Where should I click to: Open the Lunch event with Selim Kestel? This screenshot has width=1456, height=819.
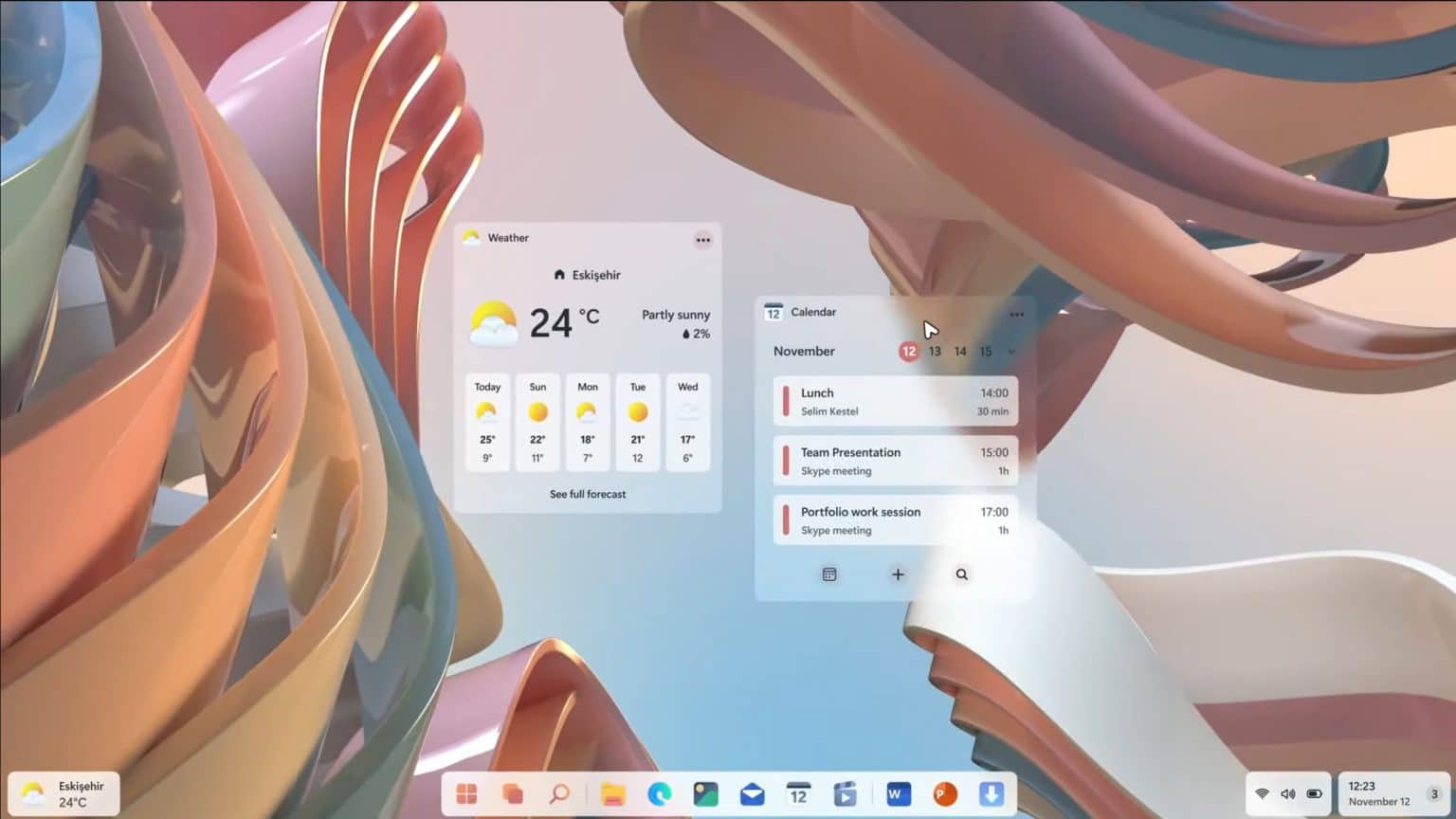[x=895, y=401]
